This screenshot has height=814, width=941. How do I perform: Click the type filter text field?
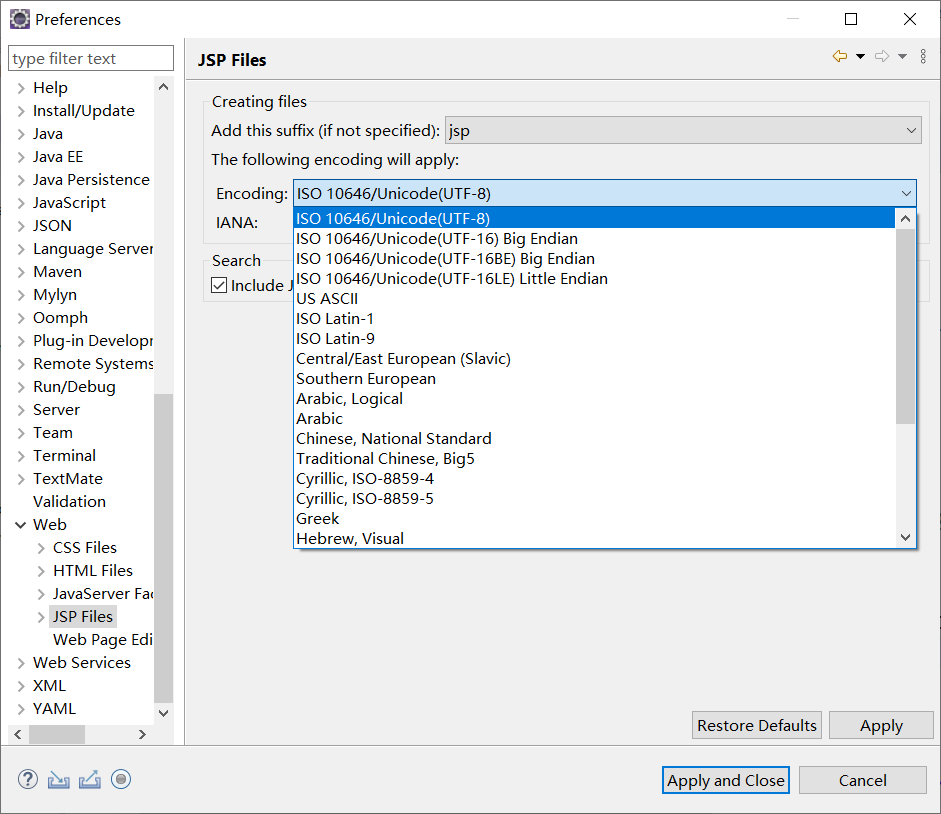[x=91, y=58]
